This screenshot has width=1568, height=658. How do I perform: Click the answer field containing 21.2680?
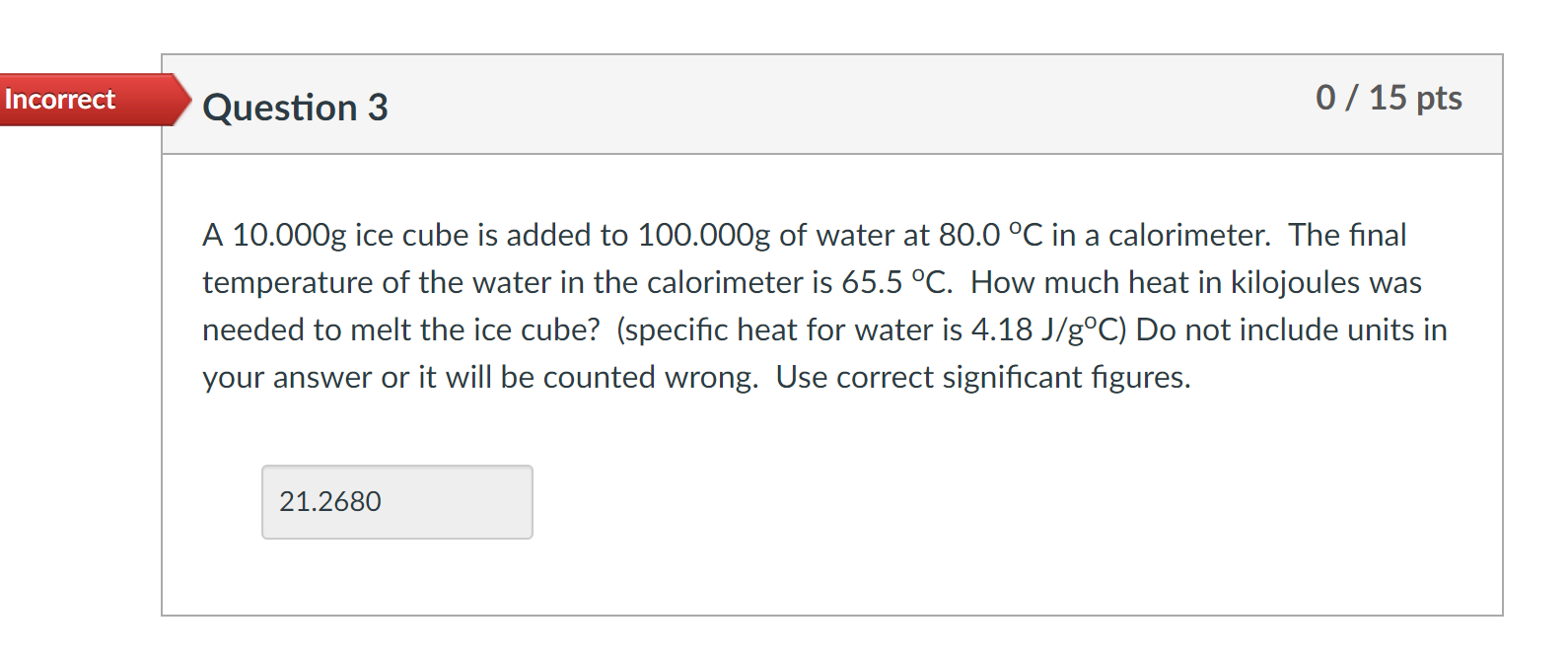coord(396,502)
